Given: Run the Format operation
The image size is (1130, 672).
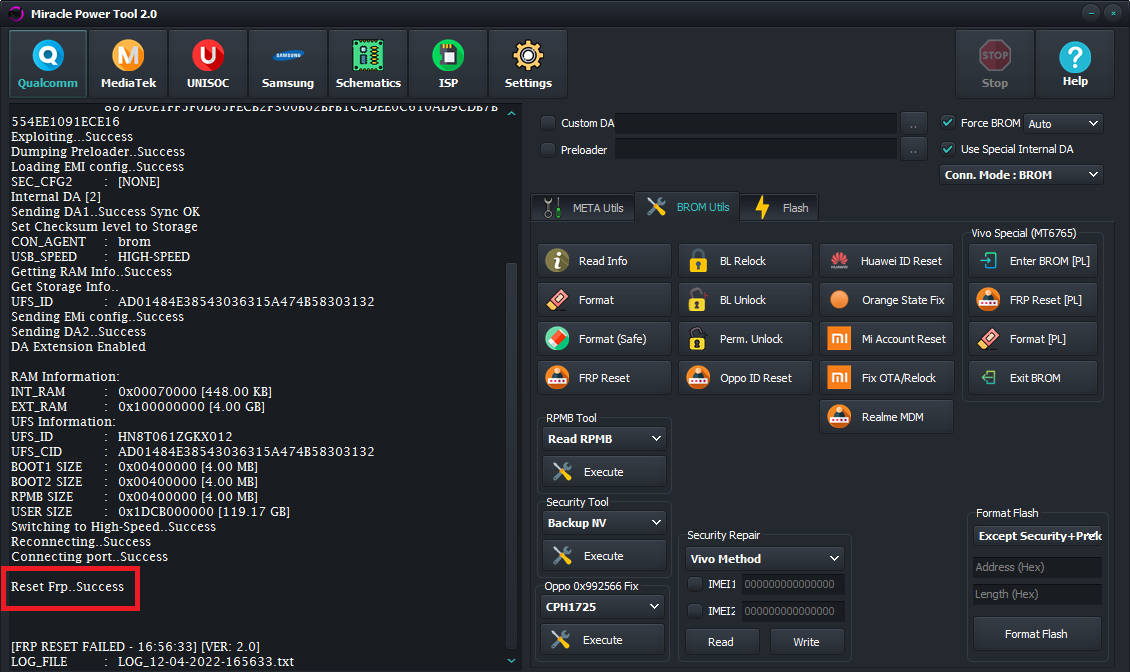Looking at the screenshot, I should click(x=604, y=300).
